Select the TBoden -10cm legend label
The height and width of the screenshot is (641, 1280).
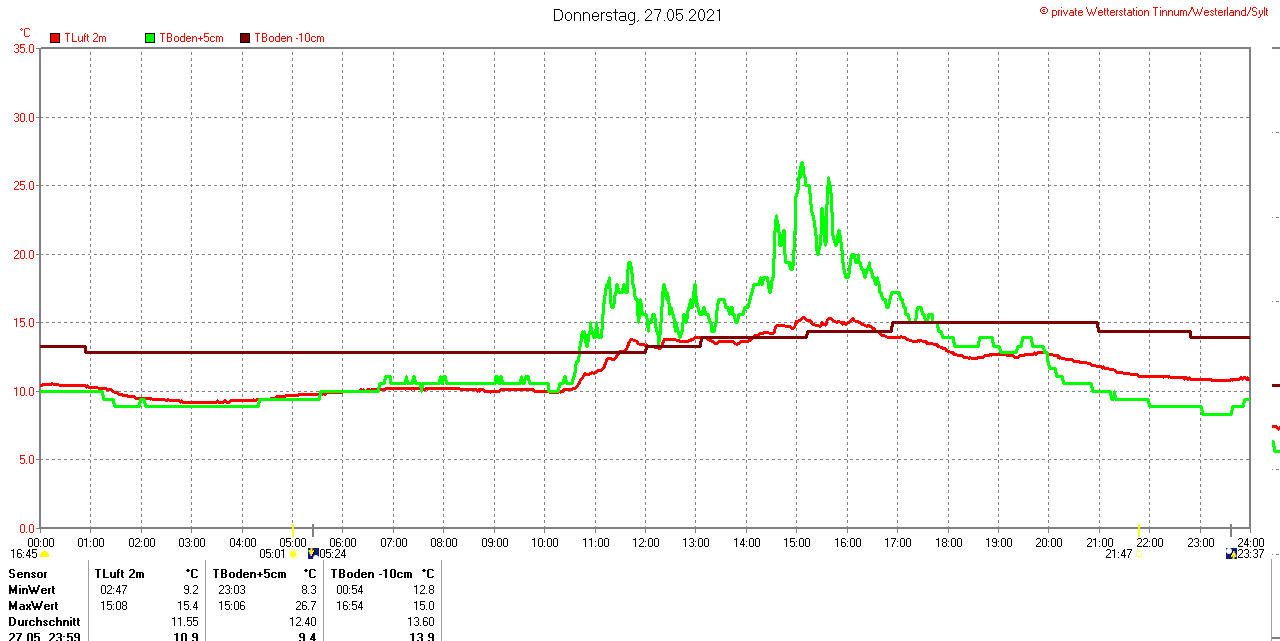[x=289, y=38]
